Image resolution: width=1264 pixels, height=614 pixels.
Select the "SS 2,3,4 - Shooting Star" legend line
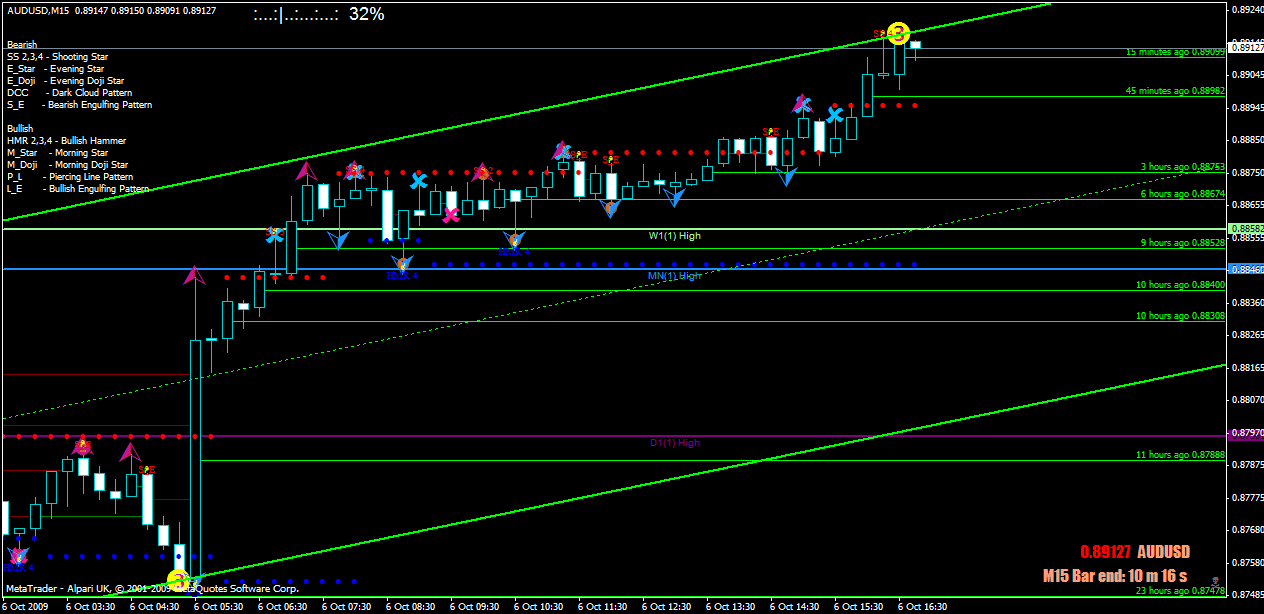click(x=57, y=57)
